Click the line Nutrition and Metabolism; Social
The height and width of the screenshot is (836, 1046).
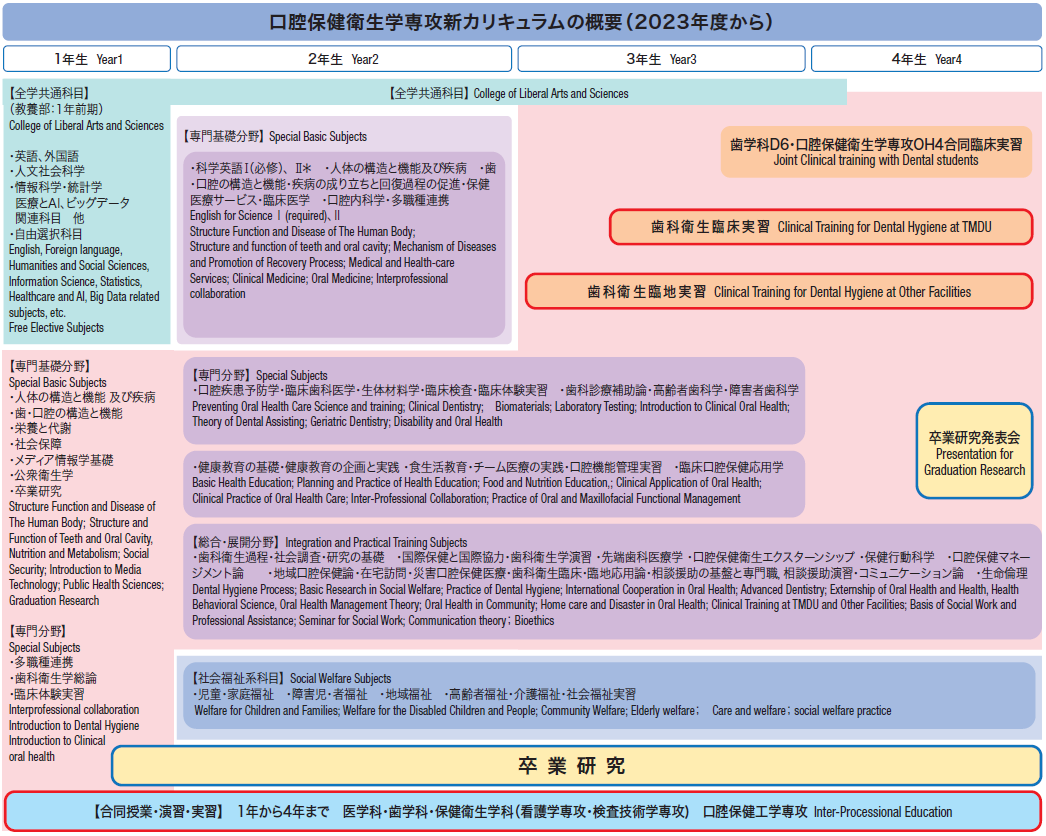point(79,554)
